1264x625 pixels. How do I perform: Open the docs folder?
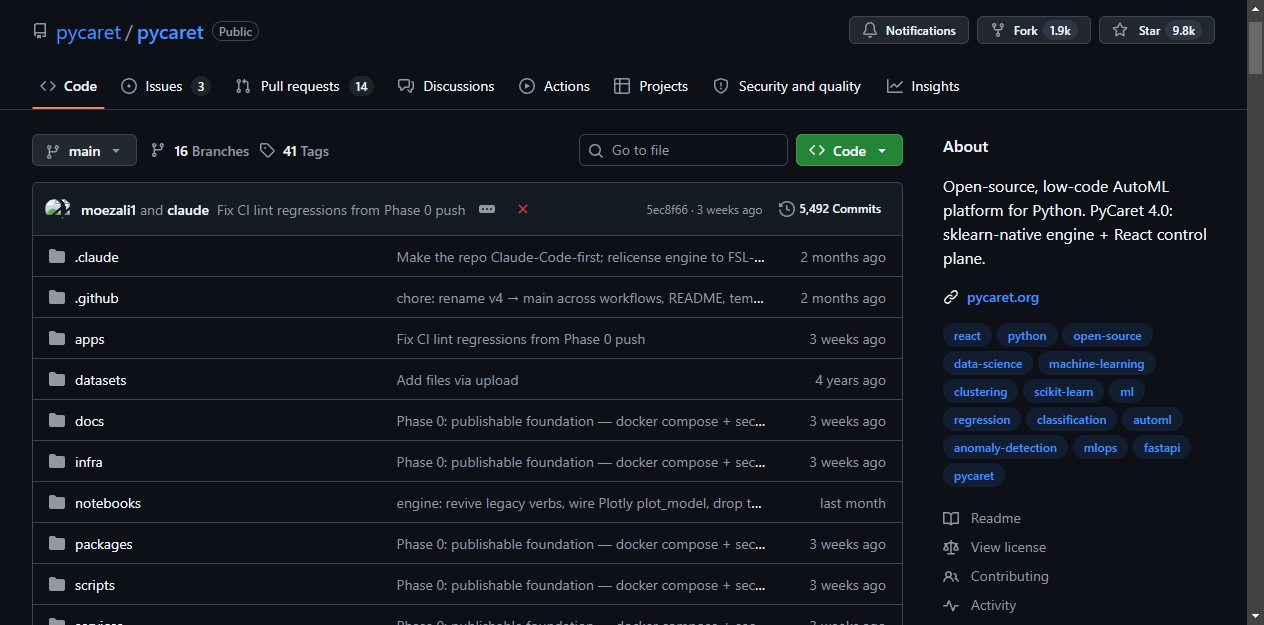pos(90,421)
